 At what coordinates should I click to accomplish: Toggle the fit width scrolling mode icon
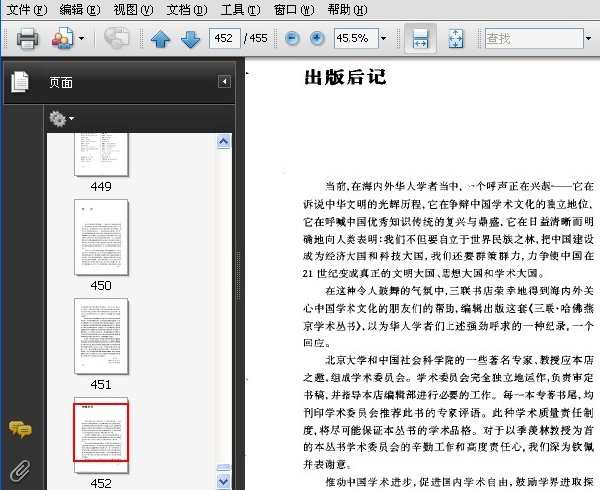point(420,38)
